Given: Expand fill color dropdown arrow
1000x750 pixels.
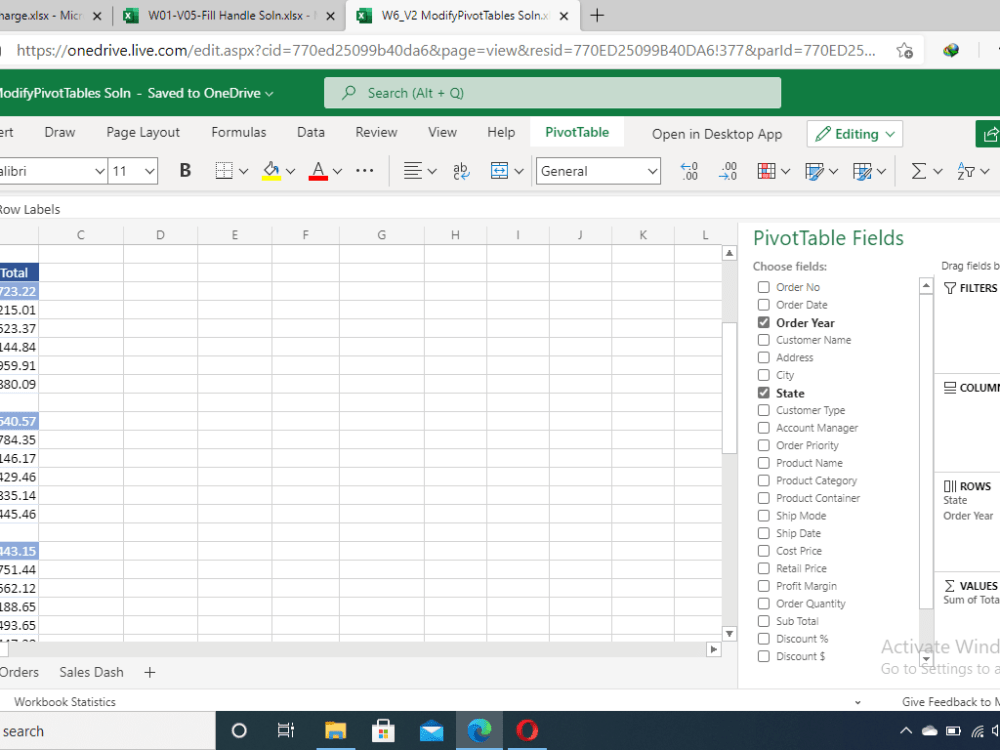Looking at the screenshot, I should (291, 171).
